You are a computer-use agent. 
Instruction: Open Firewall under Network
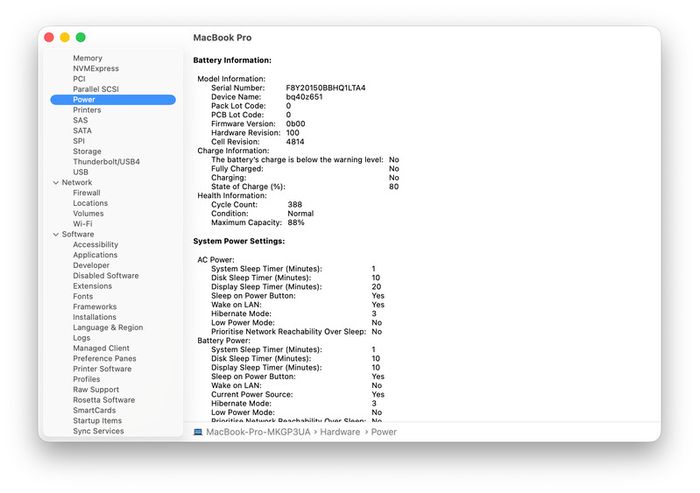87,193
